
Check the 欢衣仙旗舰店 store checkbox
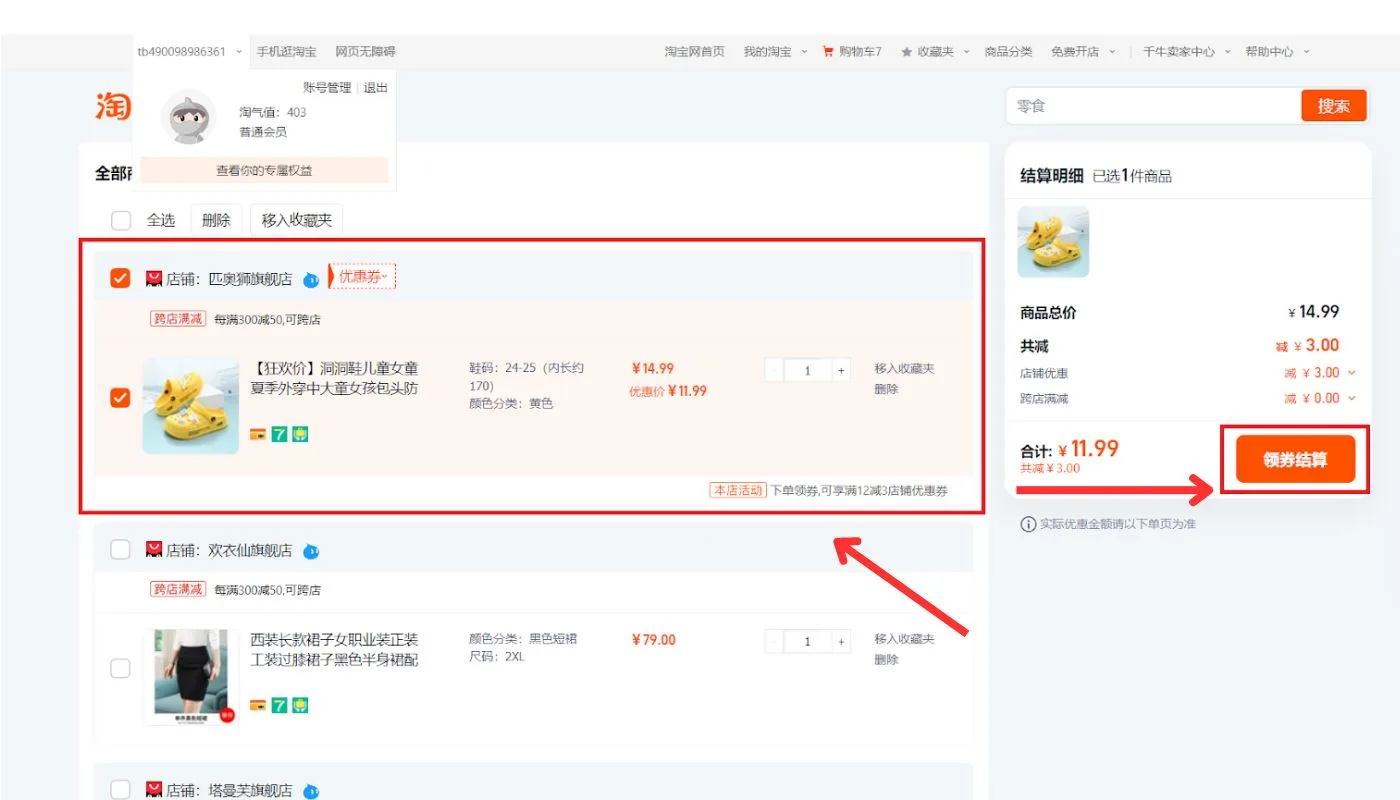(120, 549)
